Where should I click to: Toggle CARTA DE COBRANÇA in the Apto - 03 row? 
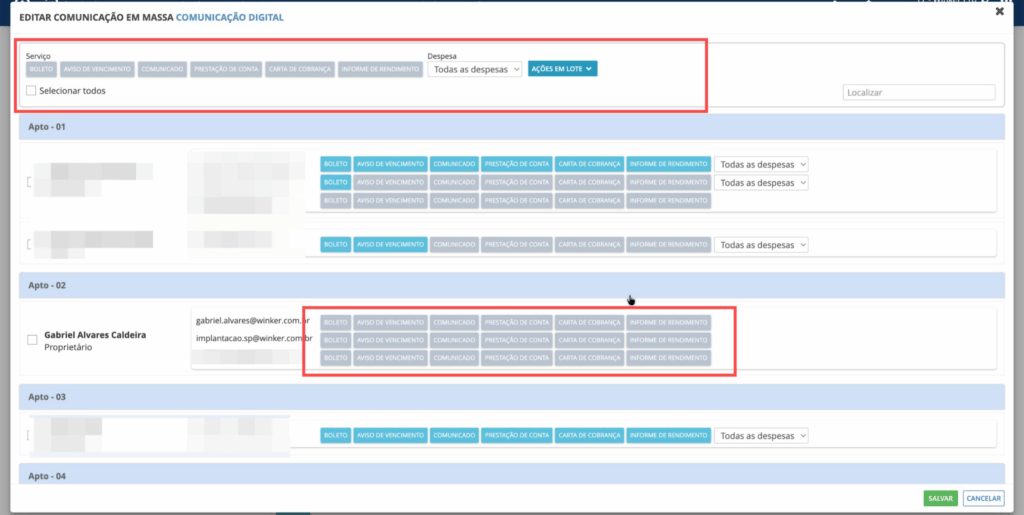tap(589, 436)
